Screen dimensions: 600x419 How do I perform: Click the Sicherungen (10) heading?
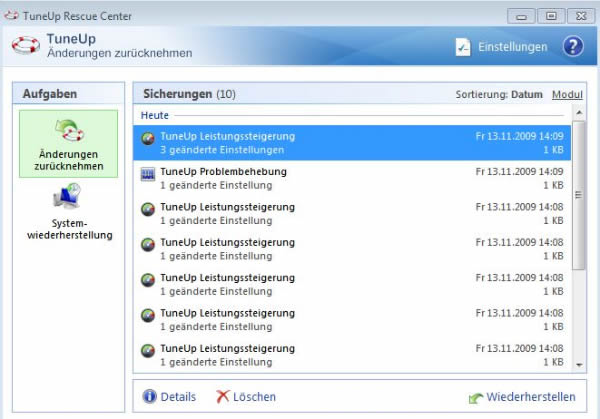[189, 94]
